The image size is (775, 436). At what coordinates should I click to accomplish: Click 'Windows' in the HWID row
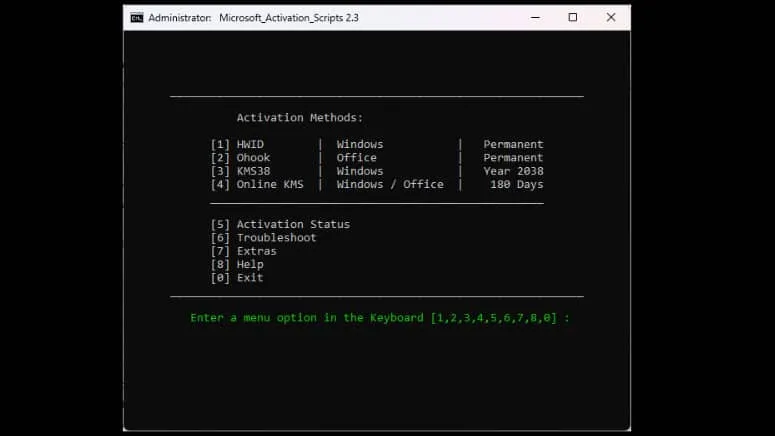pyautogui.click(x=360, y=144)
